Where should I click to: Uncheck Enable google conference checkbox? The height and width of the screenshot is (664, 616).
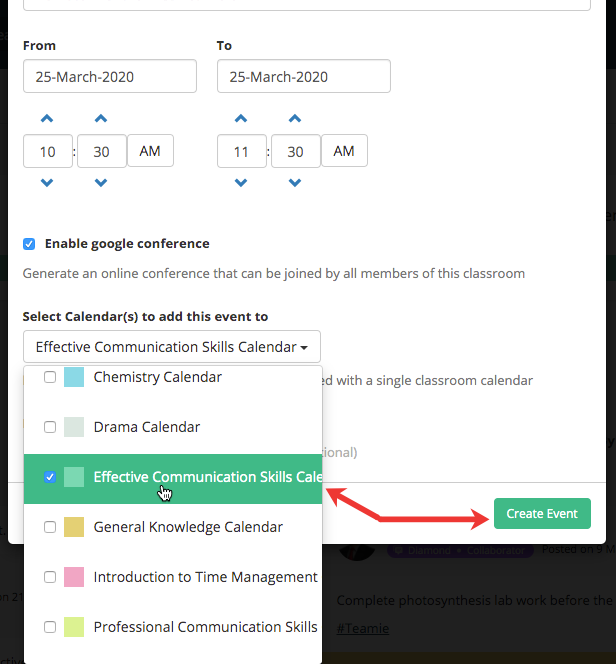point(29,244)
